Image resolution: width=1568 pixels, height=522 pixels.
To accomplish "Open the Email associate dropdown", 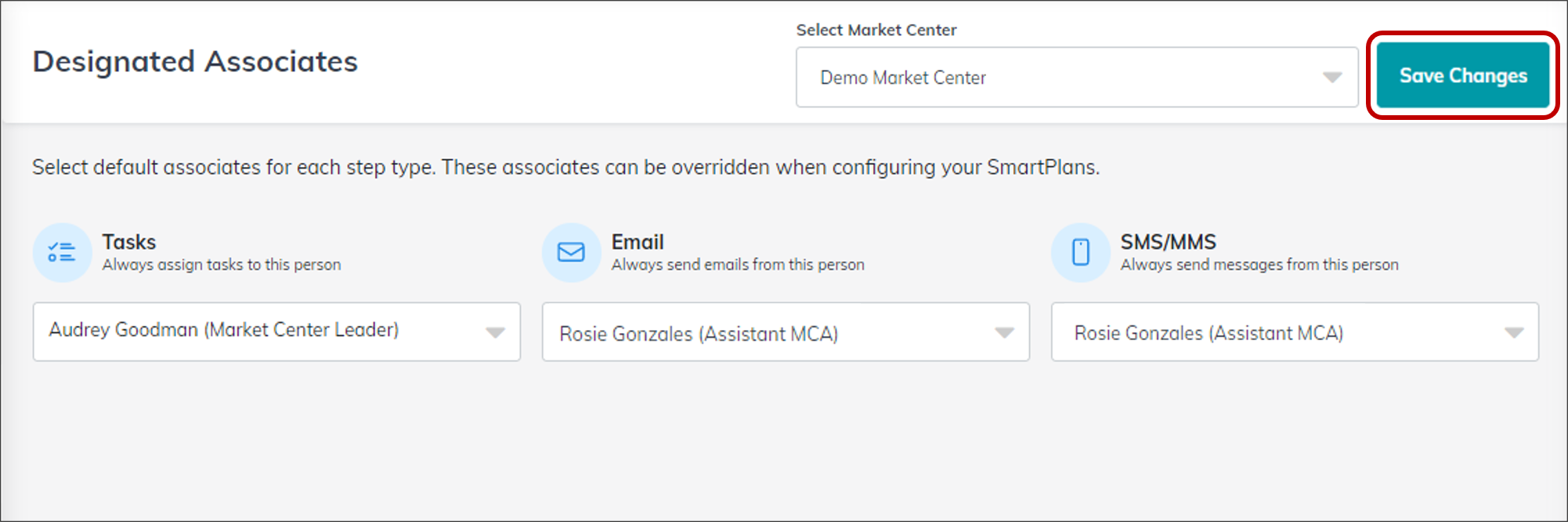I will tap(786, 332).
